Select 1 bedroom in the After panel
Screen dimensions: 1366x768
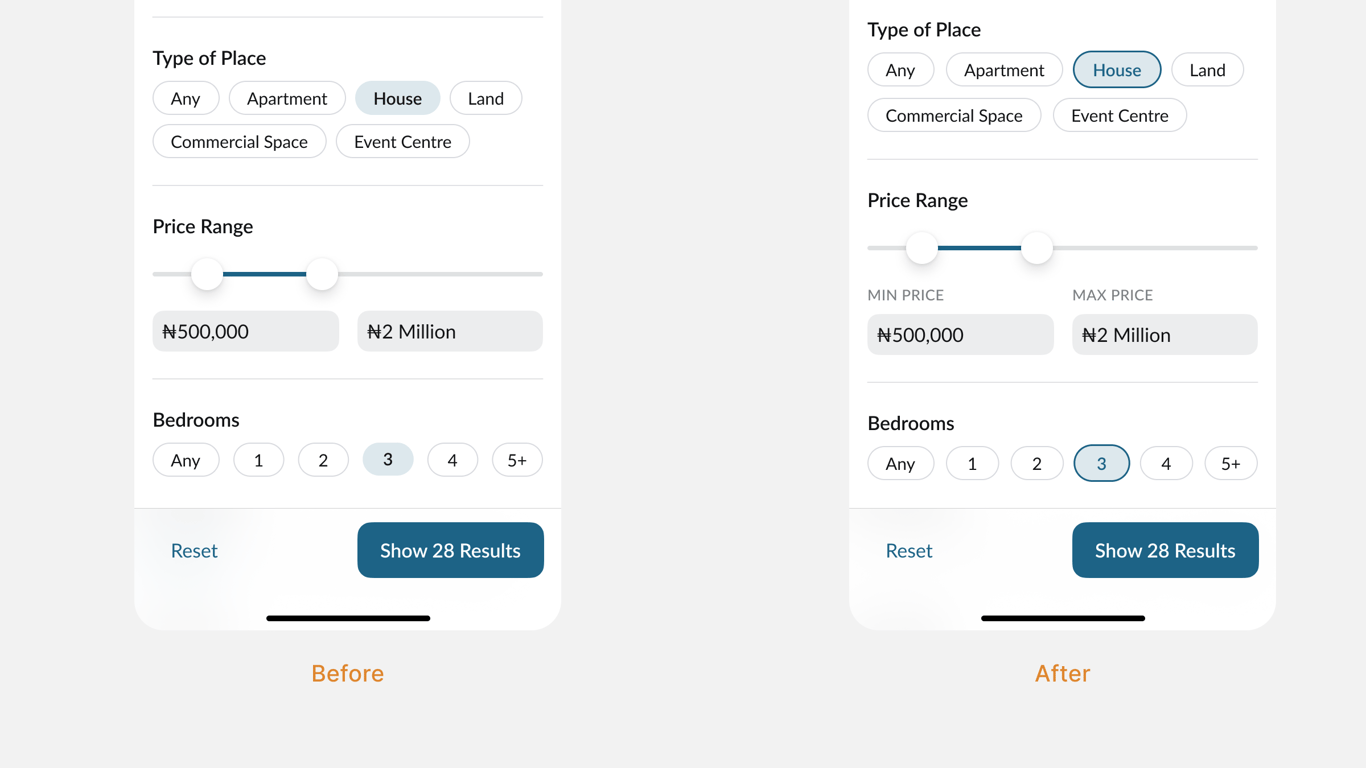[x=972, y=464]
